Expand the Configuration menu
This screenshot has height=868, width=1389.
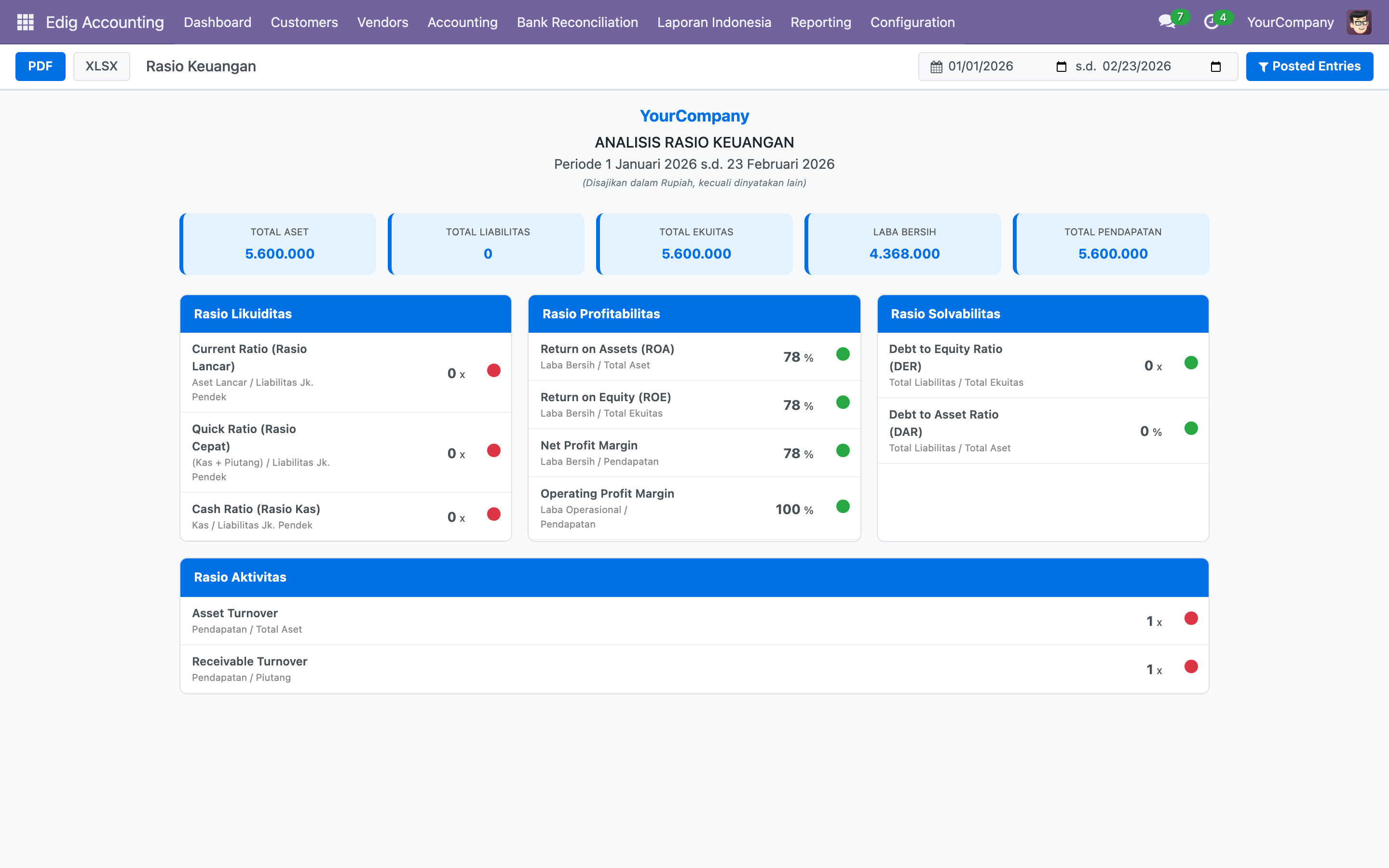912,22
